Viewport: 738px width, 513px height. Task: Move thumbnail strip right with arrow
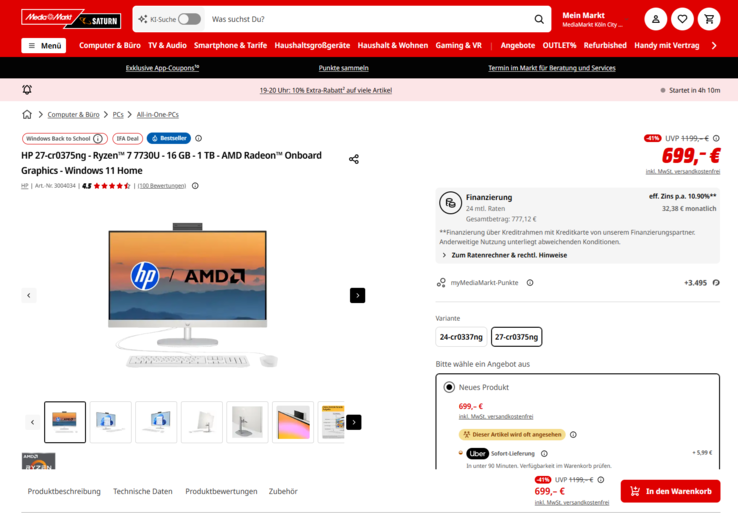click(354, 422)
